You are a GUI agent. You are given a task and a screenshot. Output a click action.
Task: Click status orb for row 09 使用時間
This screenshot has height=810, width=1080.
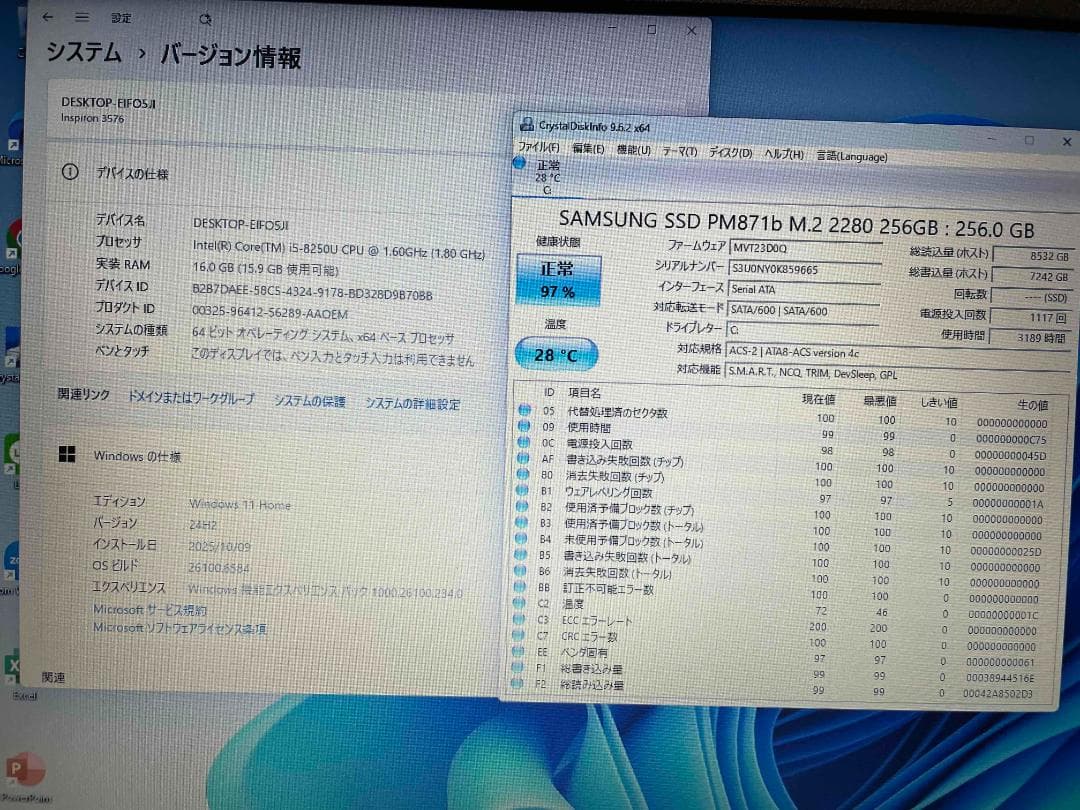[x=524, y=426]
